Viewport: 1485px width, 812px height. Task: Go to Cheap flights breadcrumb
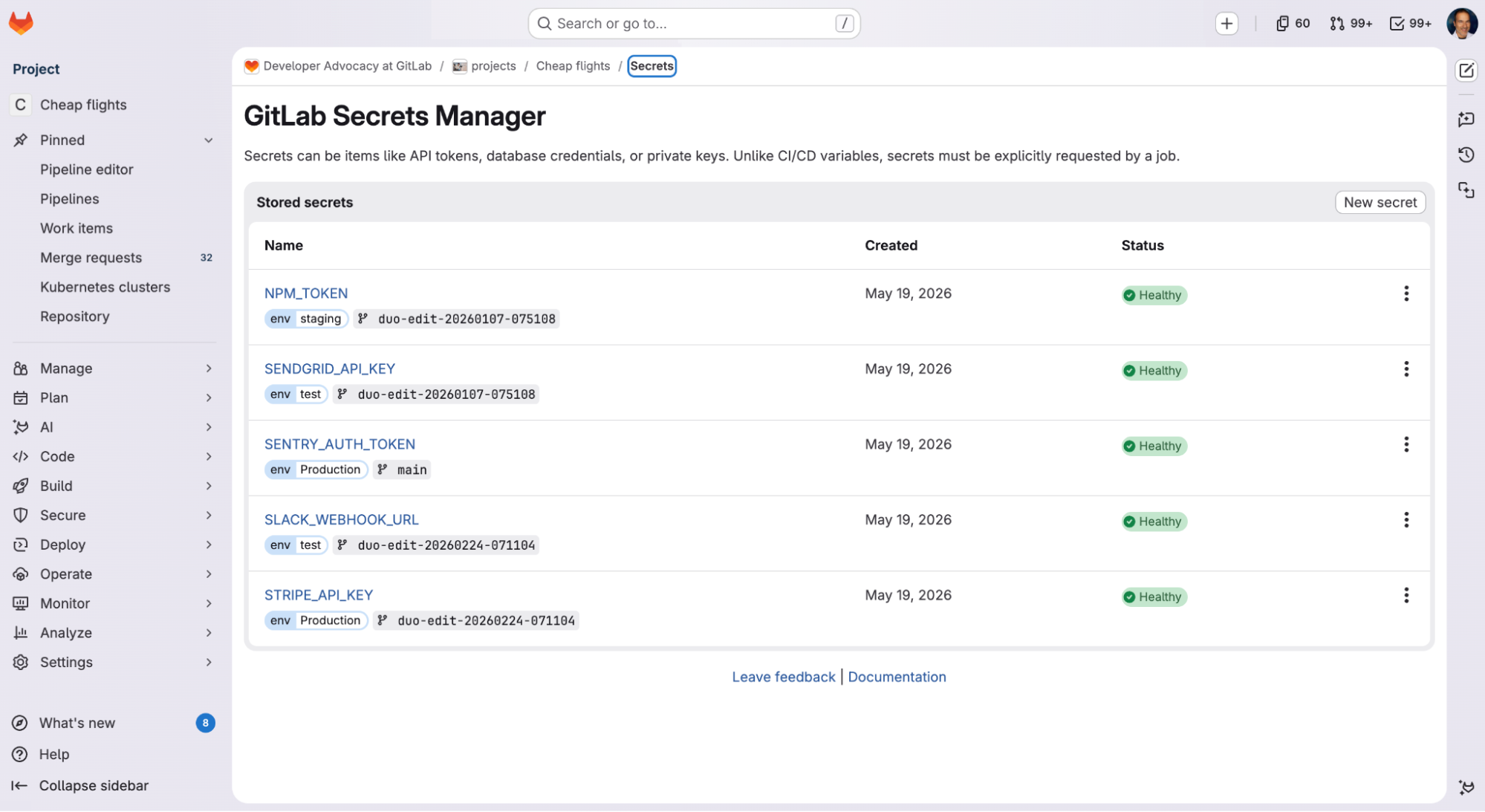point(573,66)
